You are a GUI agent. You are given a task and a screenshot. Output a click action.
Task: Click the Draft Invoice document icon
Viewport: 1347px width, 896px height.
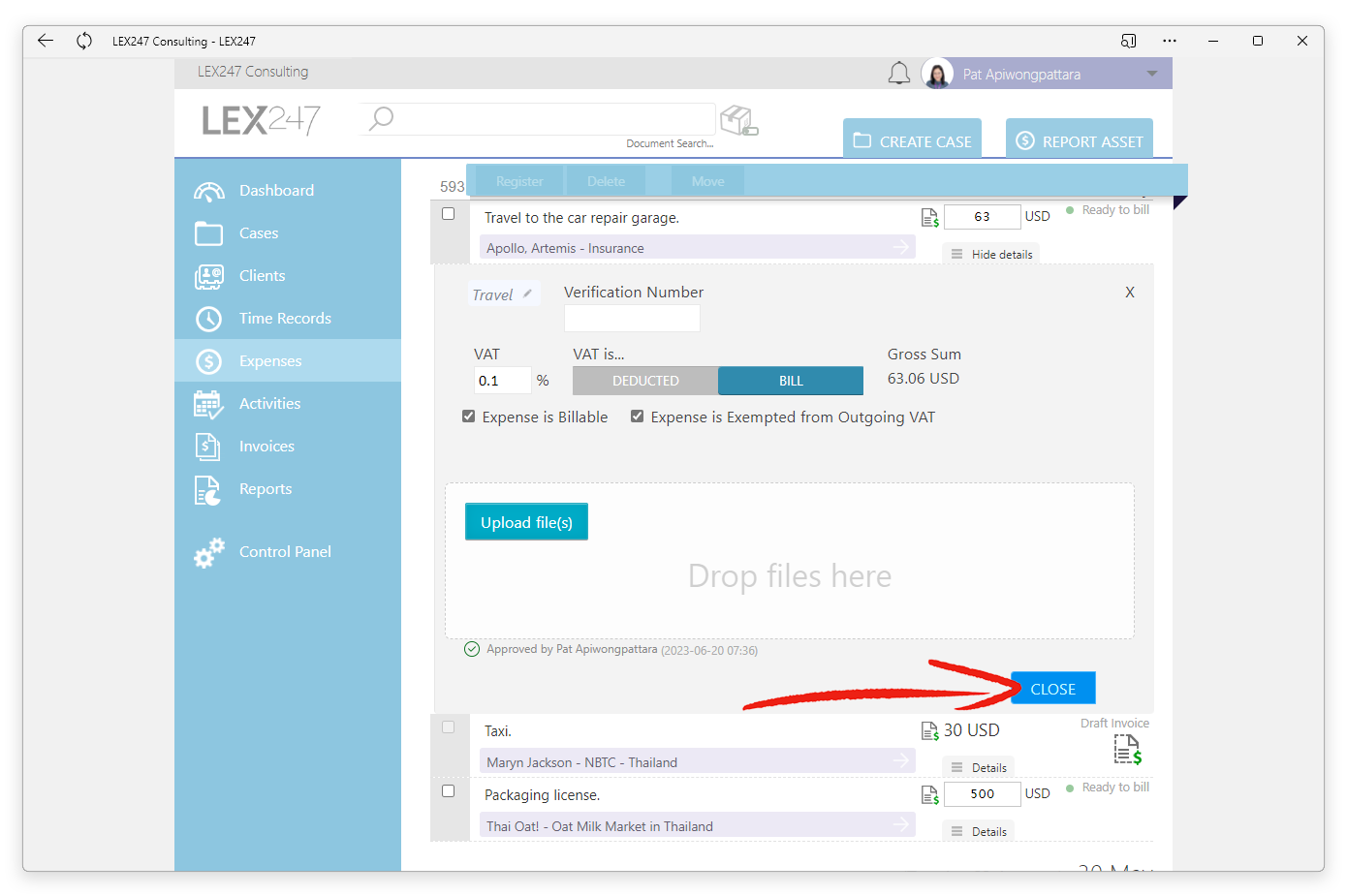click(x=1127, y=749)
